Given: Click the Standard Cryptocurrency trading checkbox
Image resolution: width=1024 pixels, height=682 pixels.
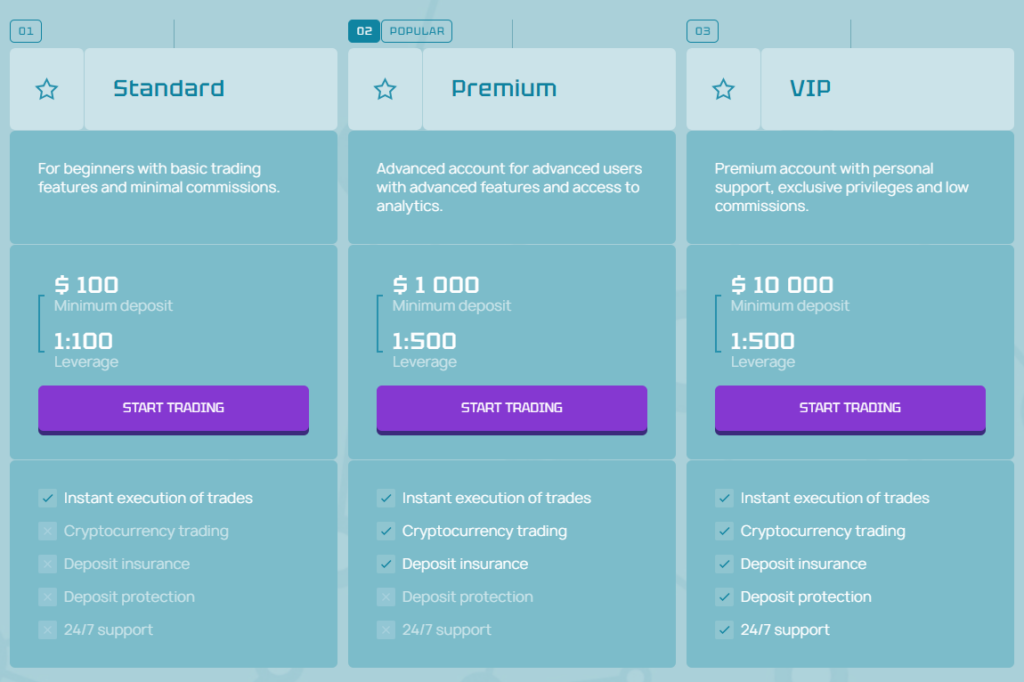Looking at the screenshot, I should pos(48,531).
